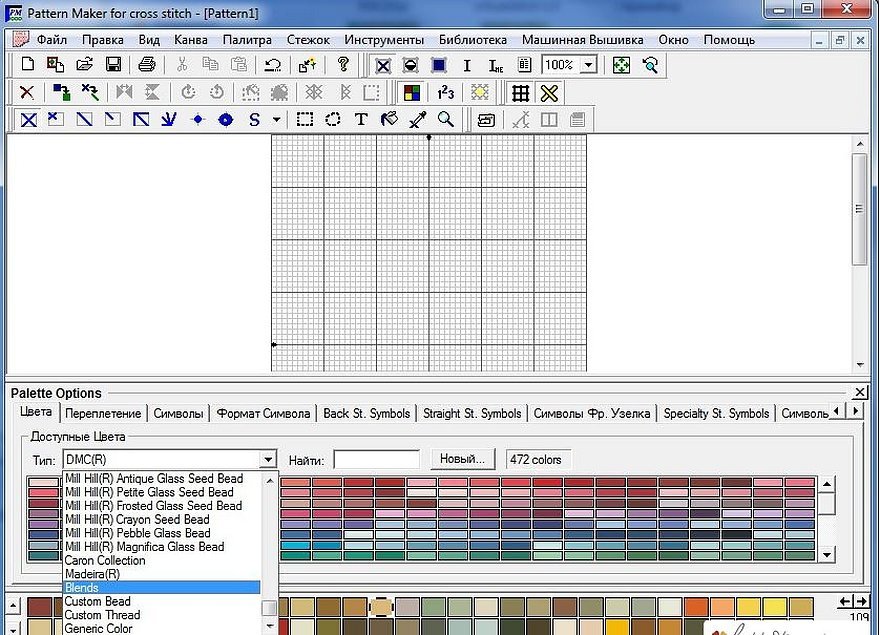Open the 100% zoom level dropdown
Screen dimensions: 880x635
coord(588,65)
